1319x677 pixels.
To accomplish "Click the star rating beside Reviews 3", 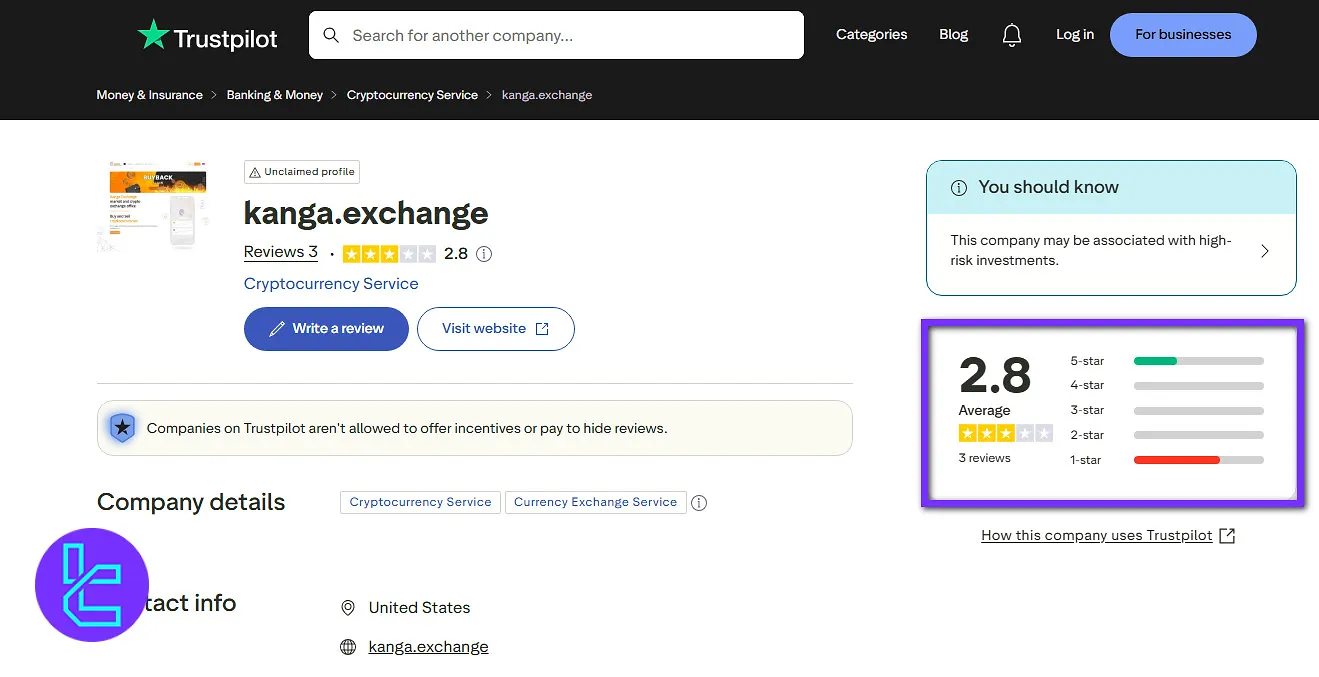I will (x=389, y=254).
